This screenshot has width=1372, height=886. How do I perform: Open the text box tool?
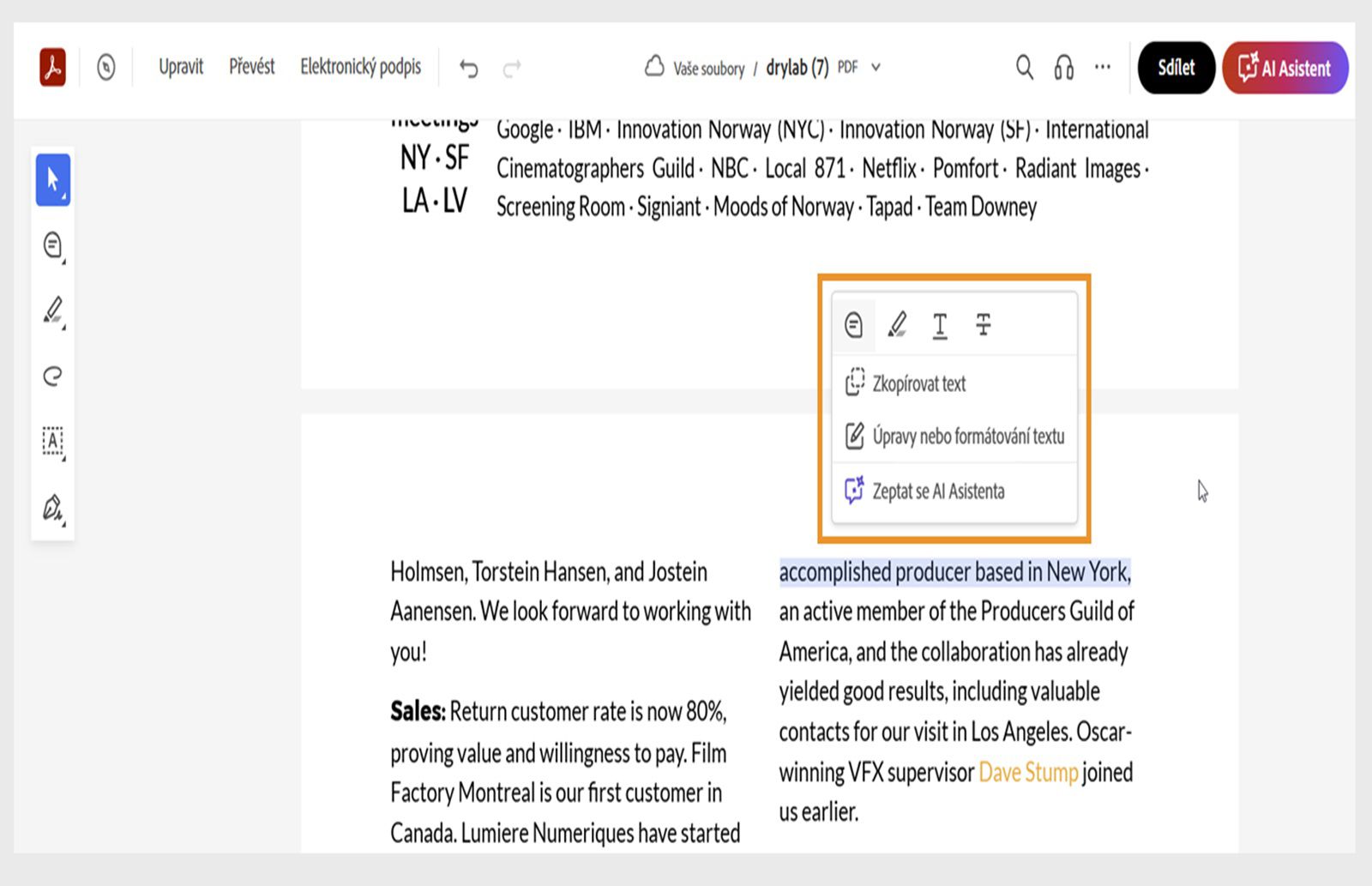tap(51, 442)
